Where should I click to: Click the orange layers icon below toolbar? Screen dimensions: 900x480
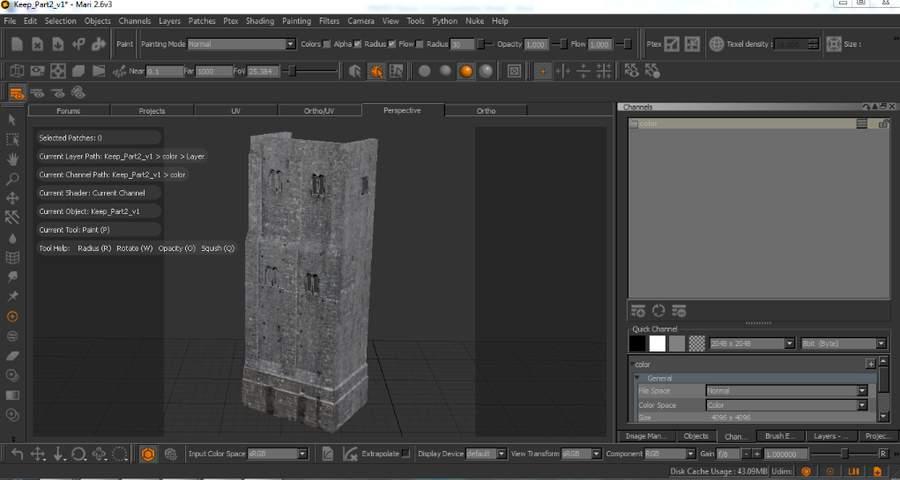click(x=17, y=93)
